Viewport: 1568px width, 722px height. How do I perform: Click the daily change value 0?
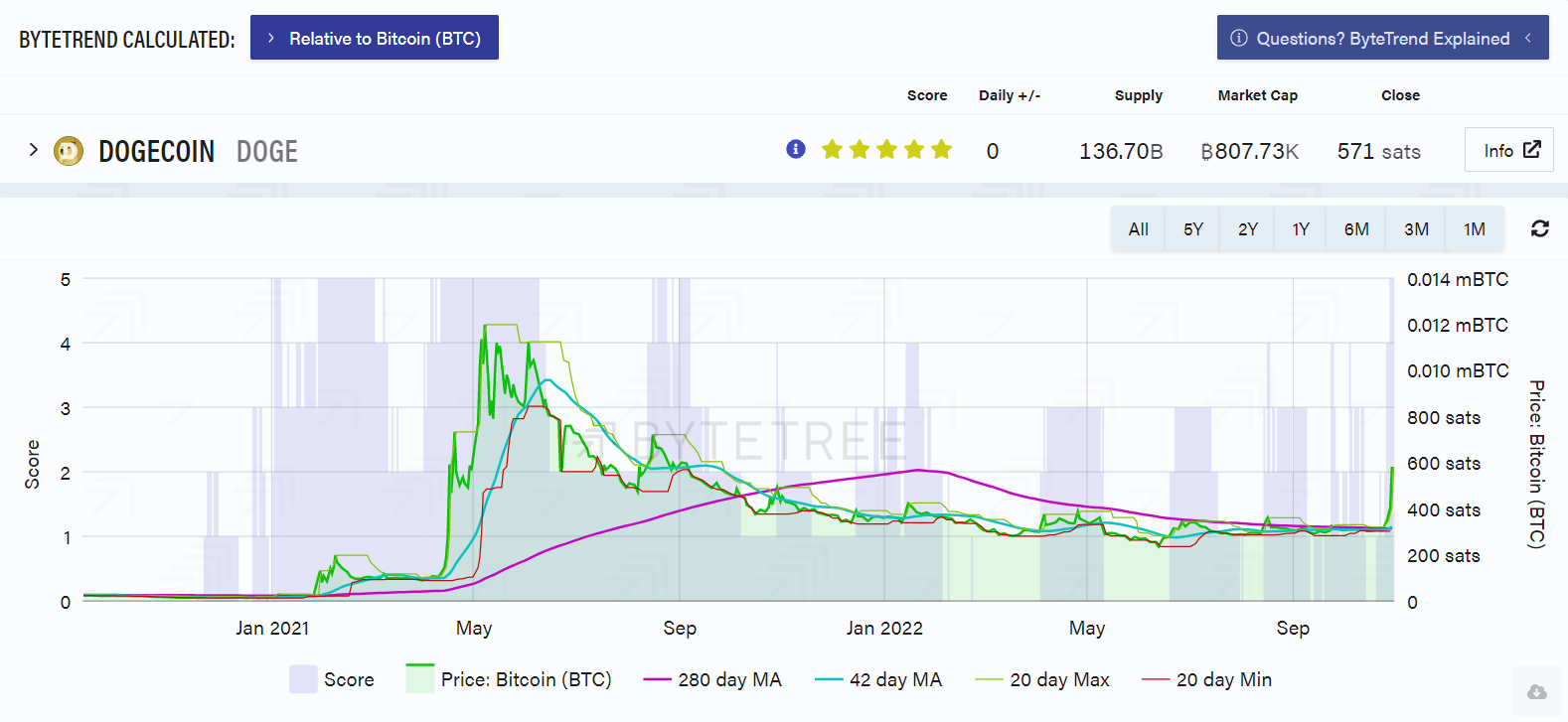pyautogui.click(x=993, y=151)
